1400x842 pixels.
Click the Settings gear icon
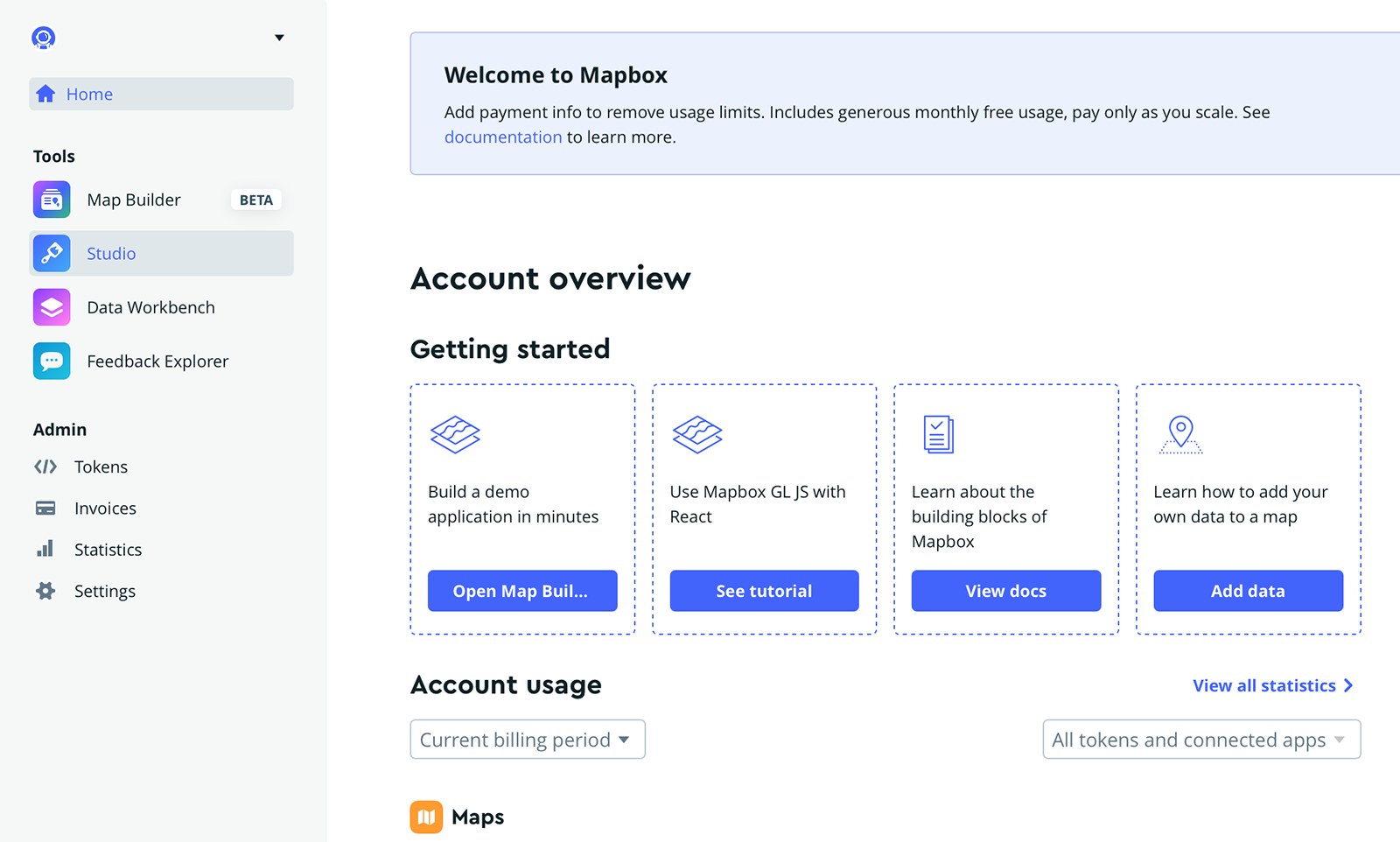click(45, 591)
